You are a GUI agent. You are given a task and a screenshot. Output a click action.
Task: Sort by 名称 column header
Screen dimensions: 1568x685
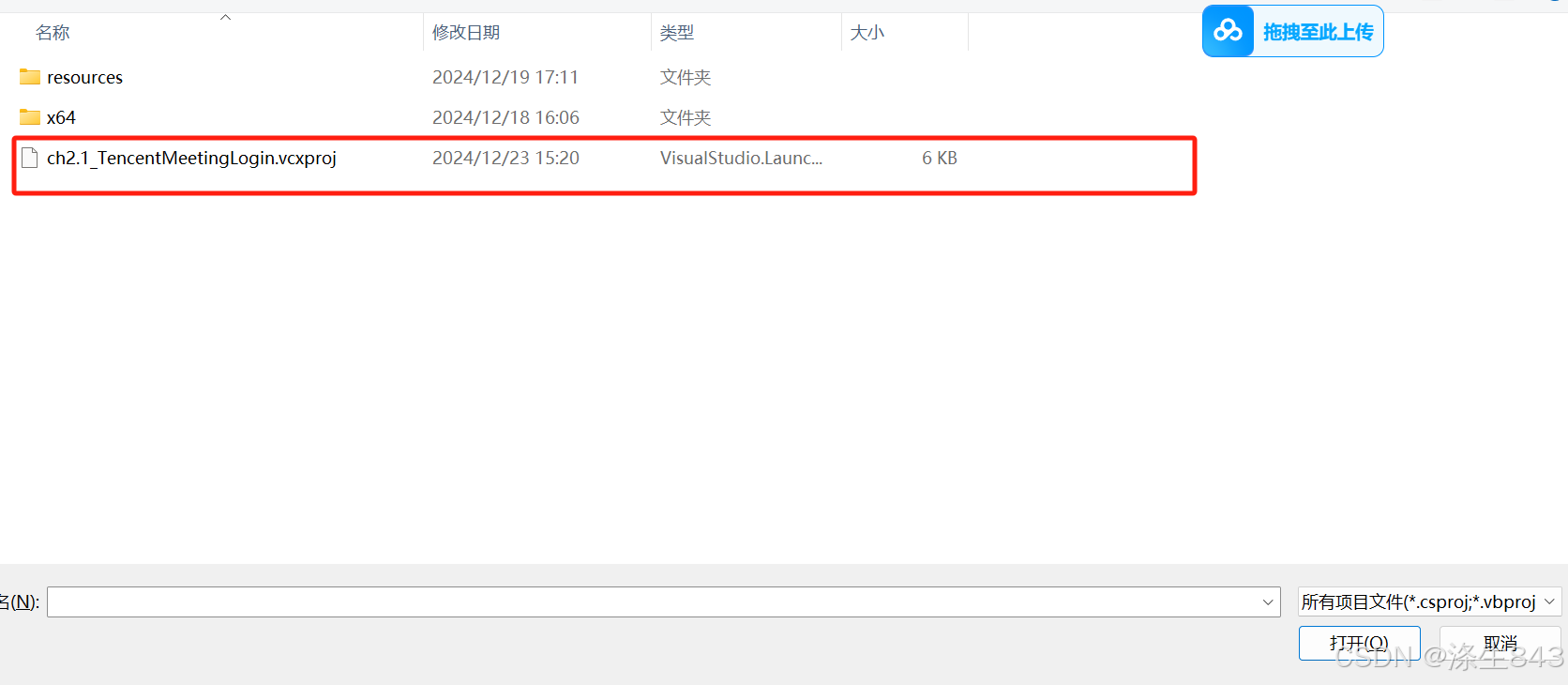[x=53, y=33]
